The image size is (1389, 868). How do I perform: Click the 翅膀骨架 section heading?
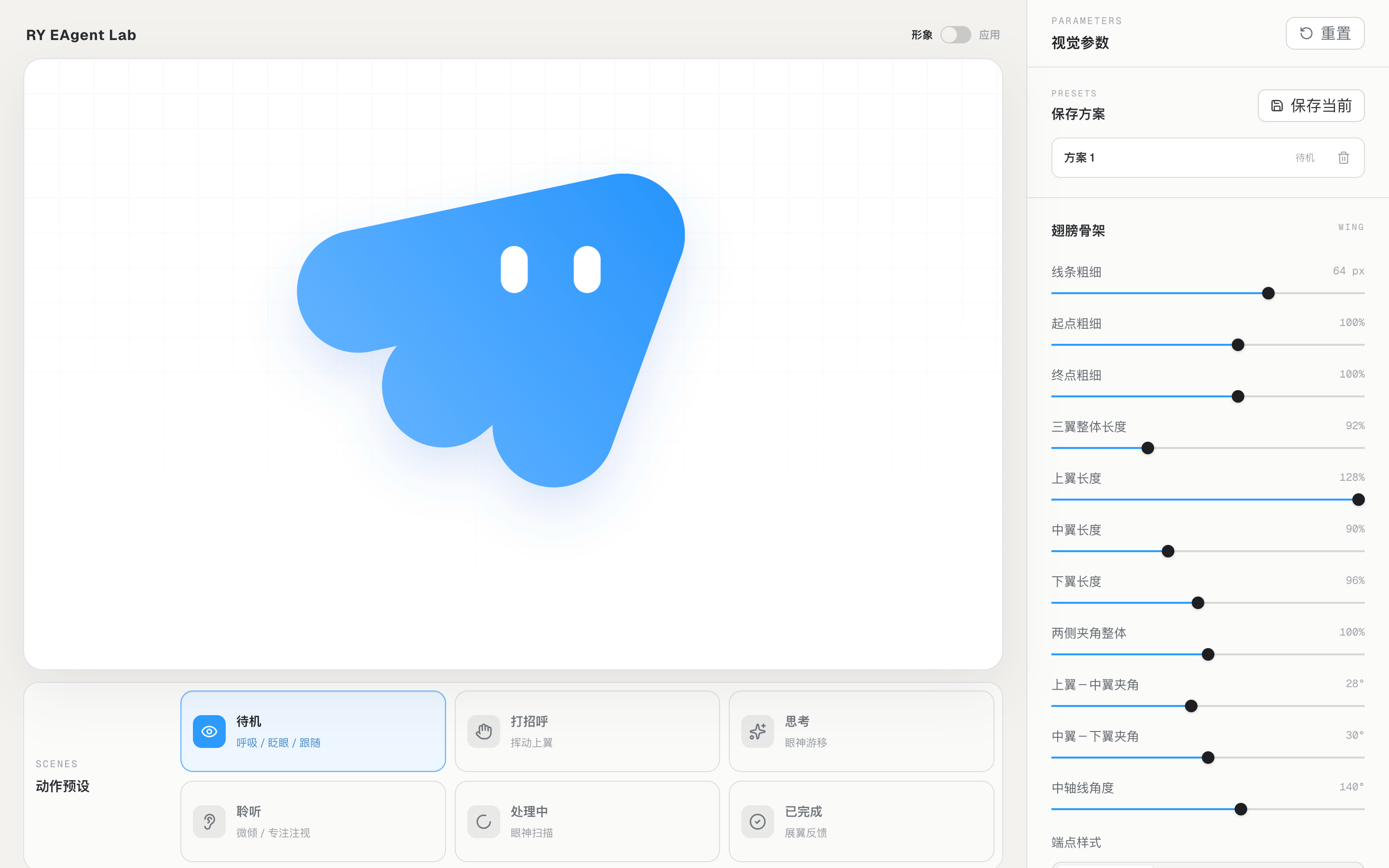coord(1078,231)
